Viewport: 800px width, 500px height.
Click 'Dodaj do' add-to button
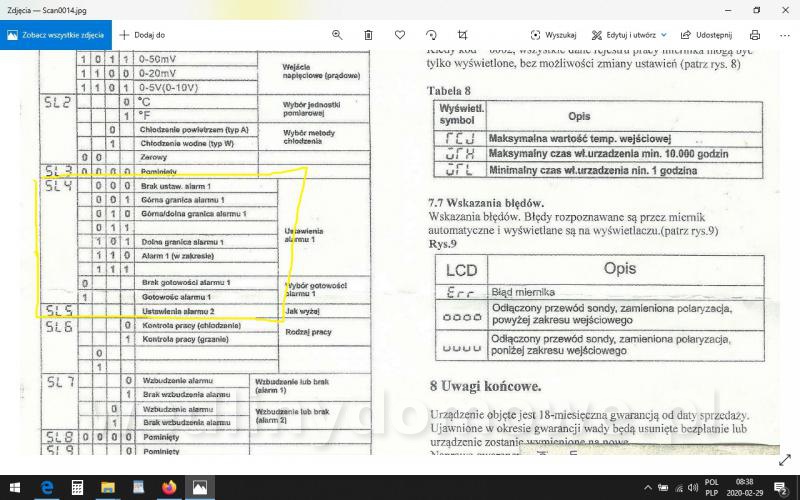(142, 35)
